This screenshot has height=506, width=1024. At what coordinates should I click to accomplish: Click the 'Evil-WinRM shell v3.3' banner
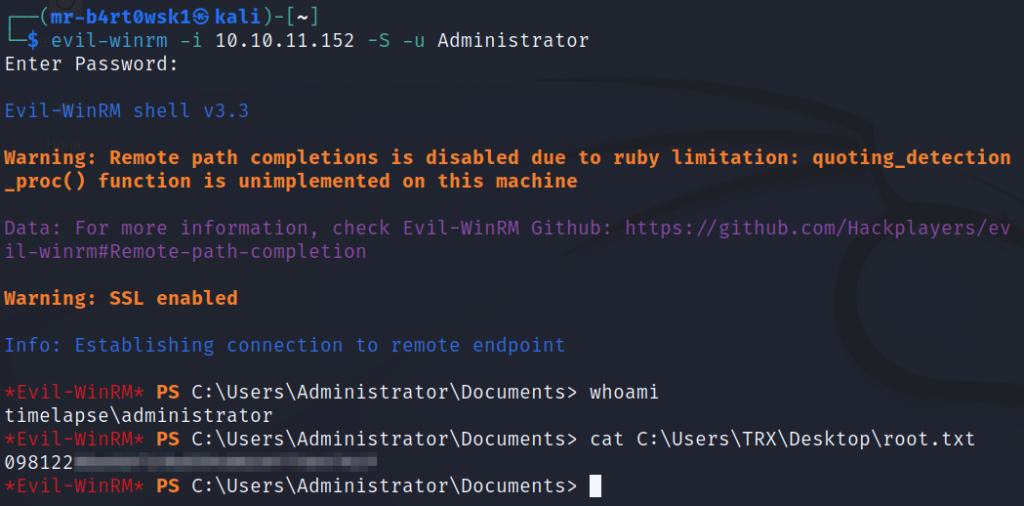(127, 111)
